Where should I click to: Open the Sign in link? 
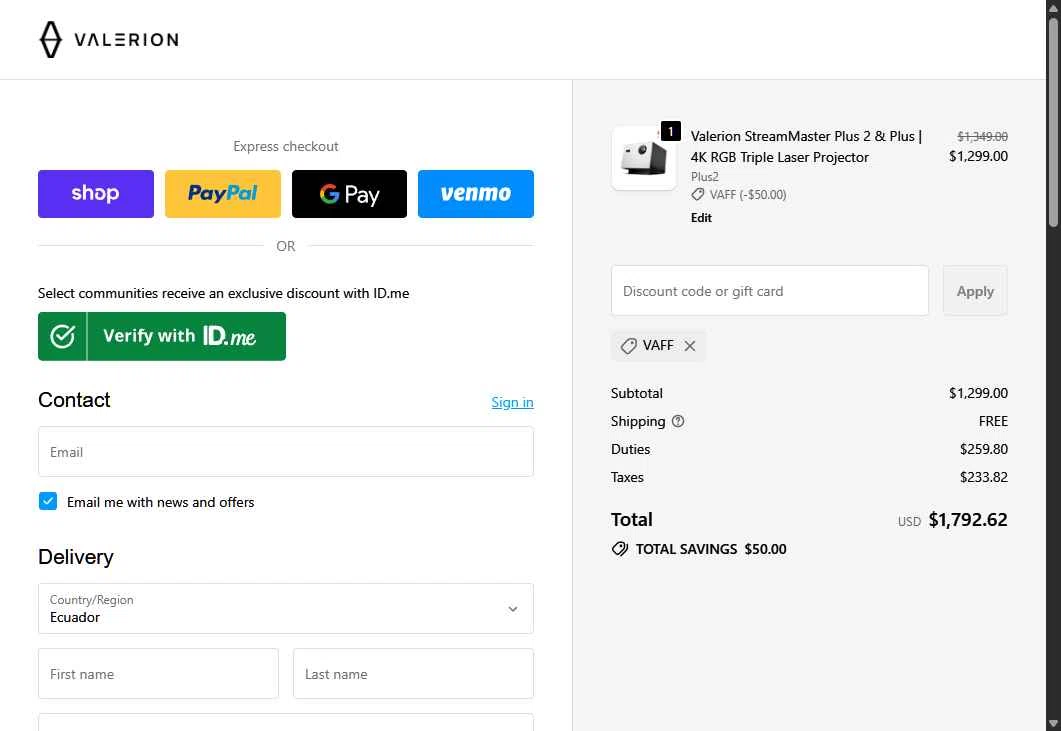pos(512,402)
